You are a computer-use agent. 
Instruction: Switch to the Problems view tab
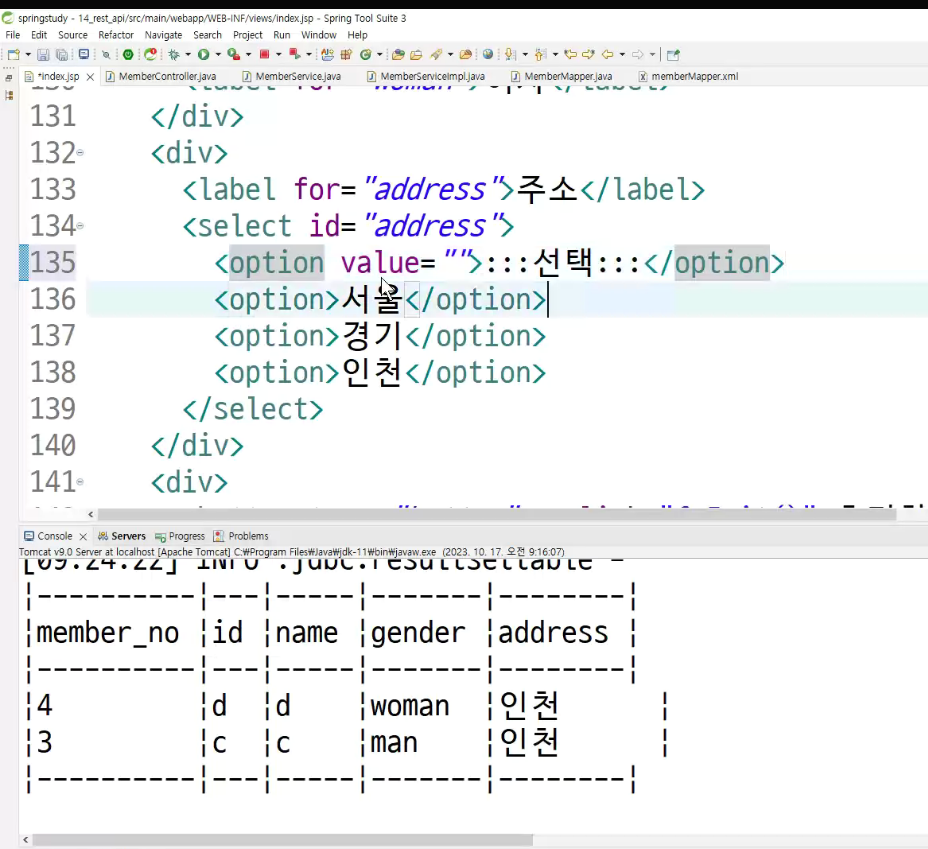[x=241, y=536]
